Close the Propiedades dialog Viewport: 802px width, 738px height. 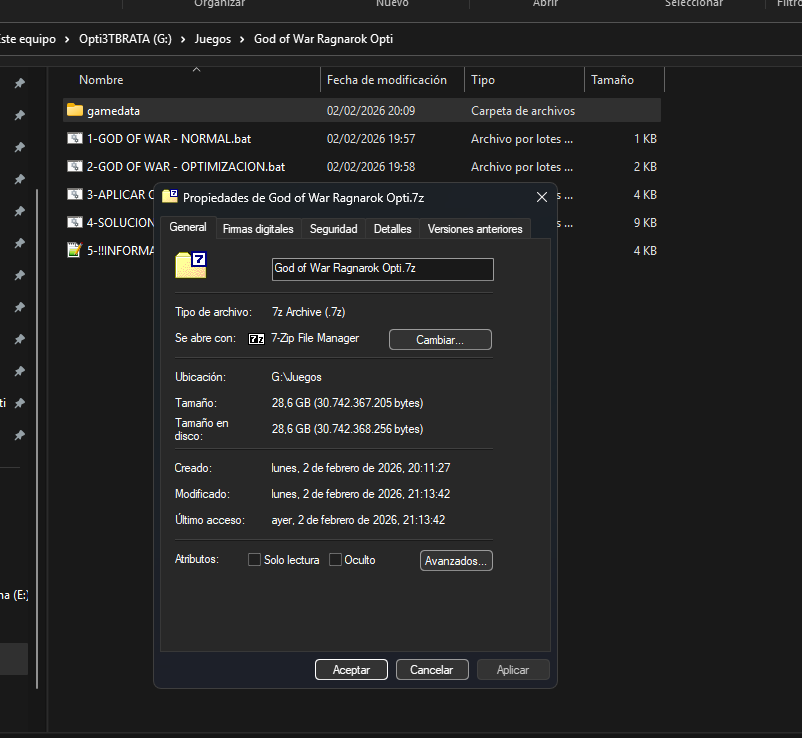coord(542,197)
